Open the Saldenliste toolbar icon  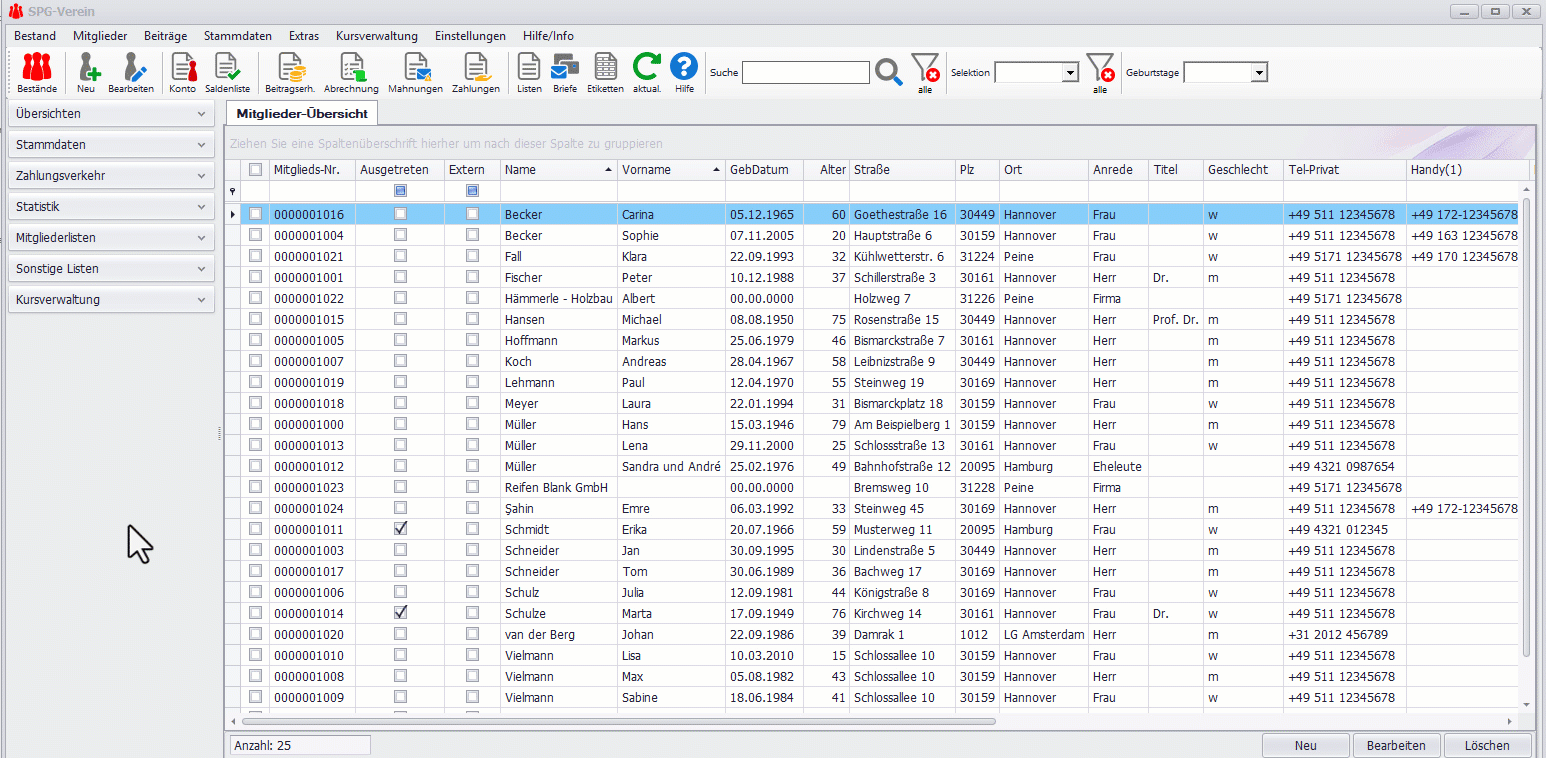pos(227,68)
